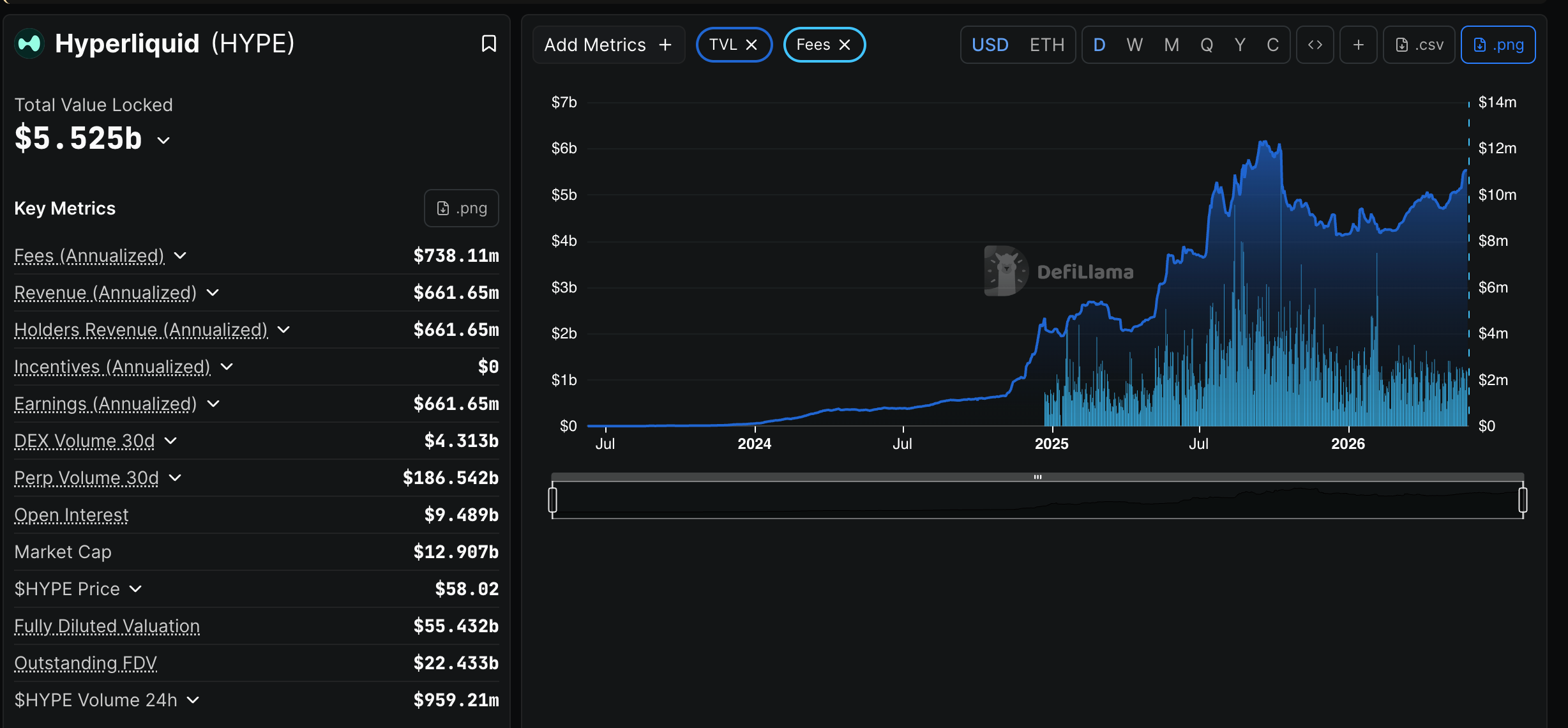Select monthly (M) chart grouping

tap(1171, 45)
